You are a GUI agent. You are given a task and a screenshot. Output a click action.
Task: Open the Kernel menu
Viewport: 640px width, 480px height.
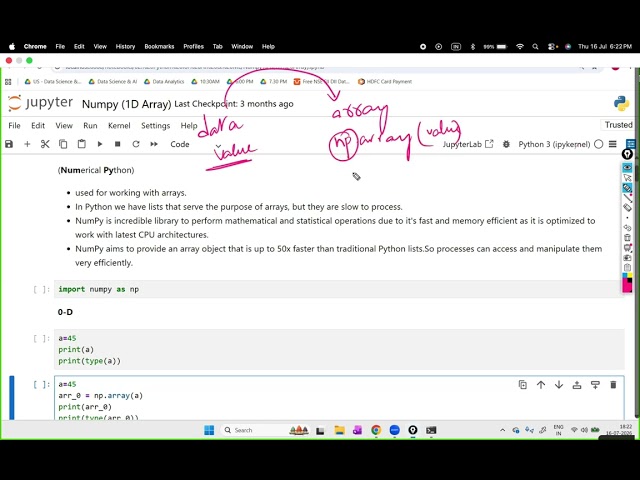[119, 125]
